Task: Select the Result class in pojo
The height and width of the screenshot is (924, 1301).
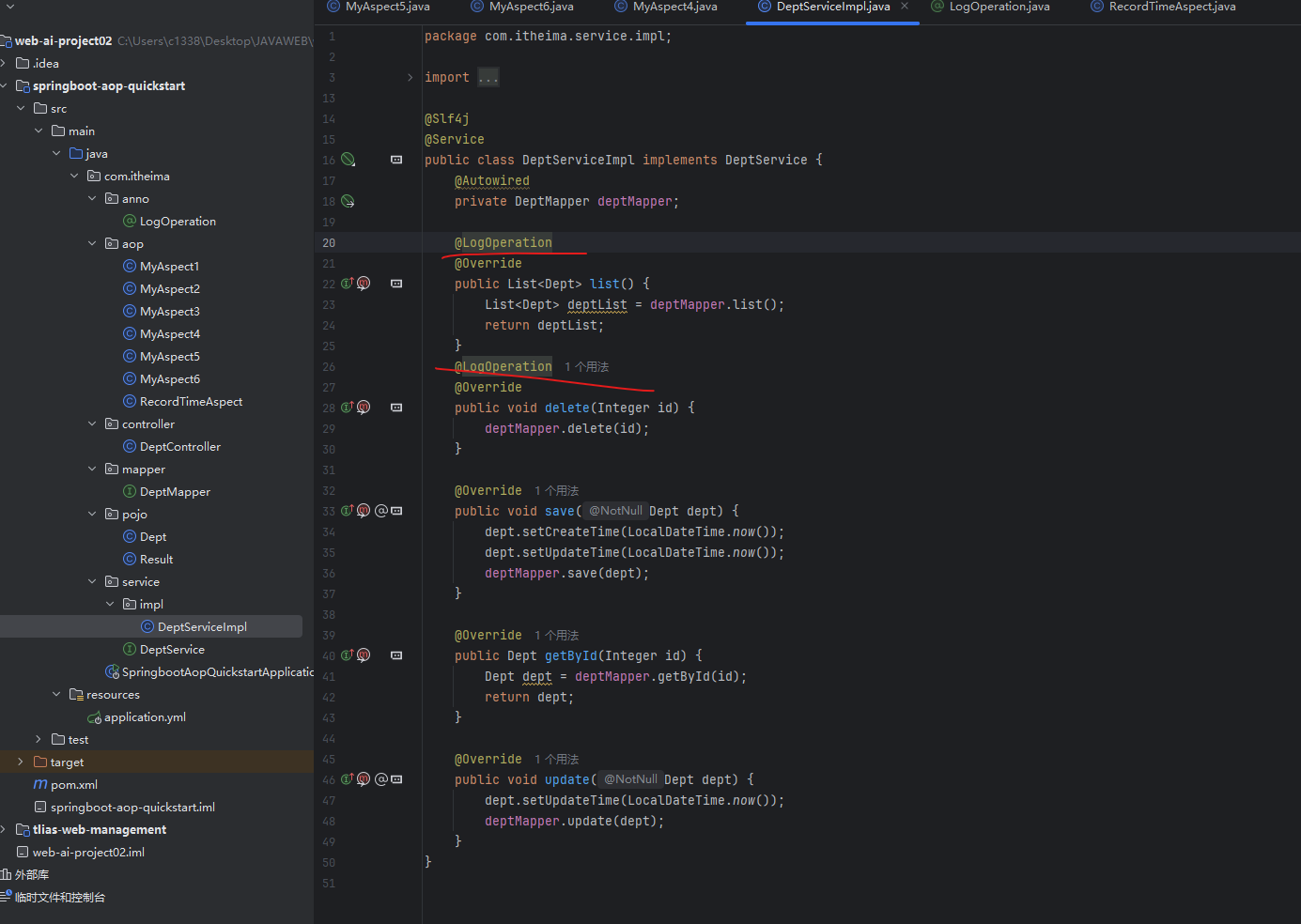Action: [148, 560]
